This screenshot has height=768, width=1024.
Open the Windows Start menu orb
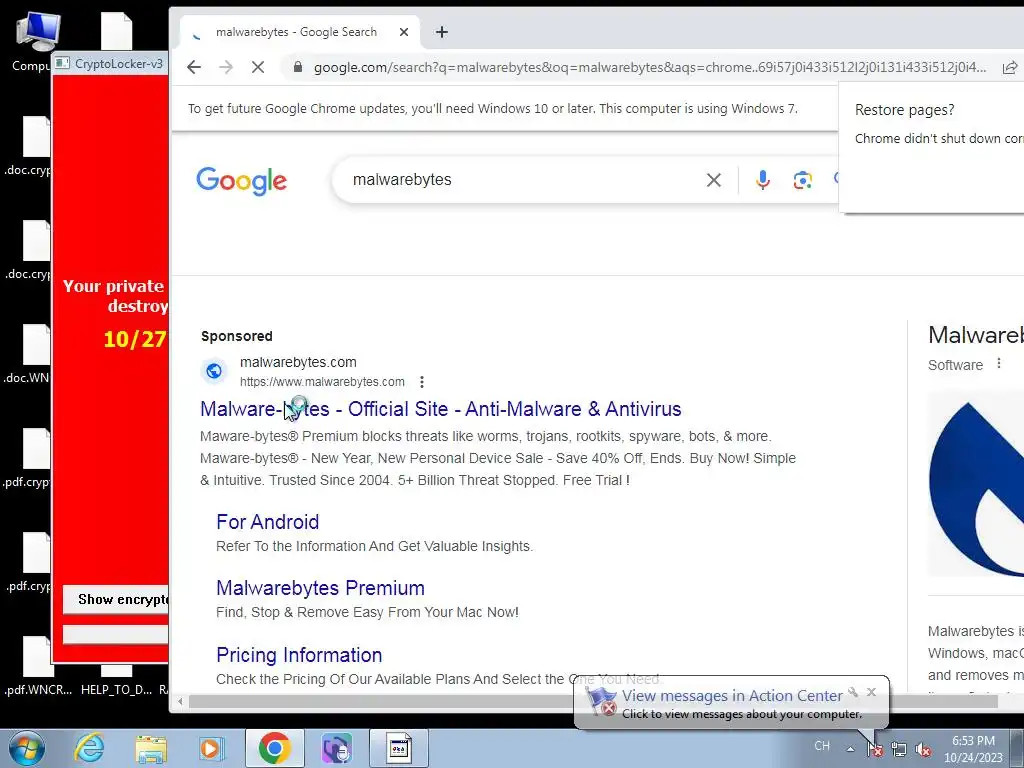pyautogui.click(x=27, y=748)
